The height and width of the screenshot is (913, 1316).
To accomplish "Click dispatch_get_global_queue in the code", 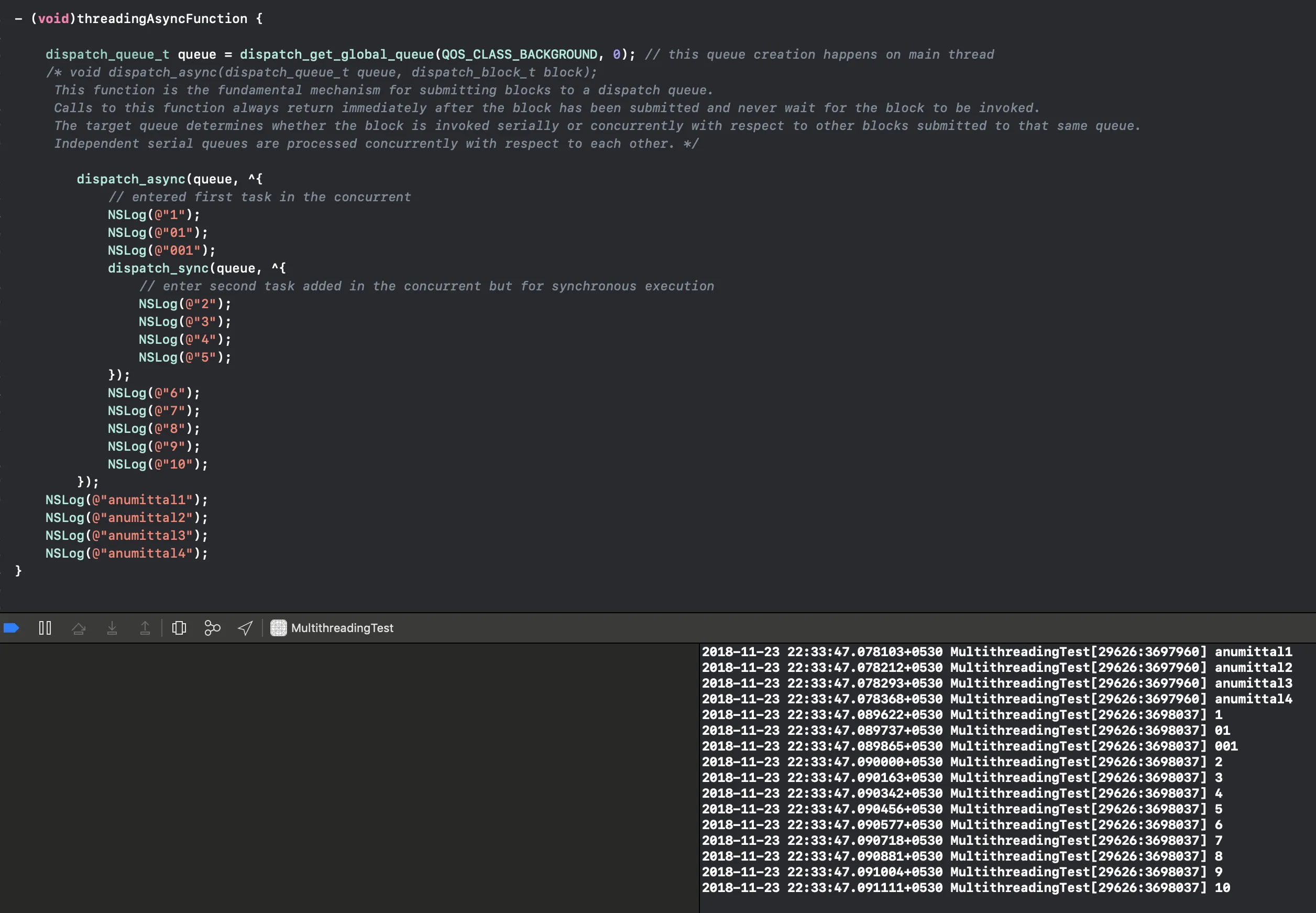I will (337, 55).
